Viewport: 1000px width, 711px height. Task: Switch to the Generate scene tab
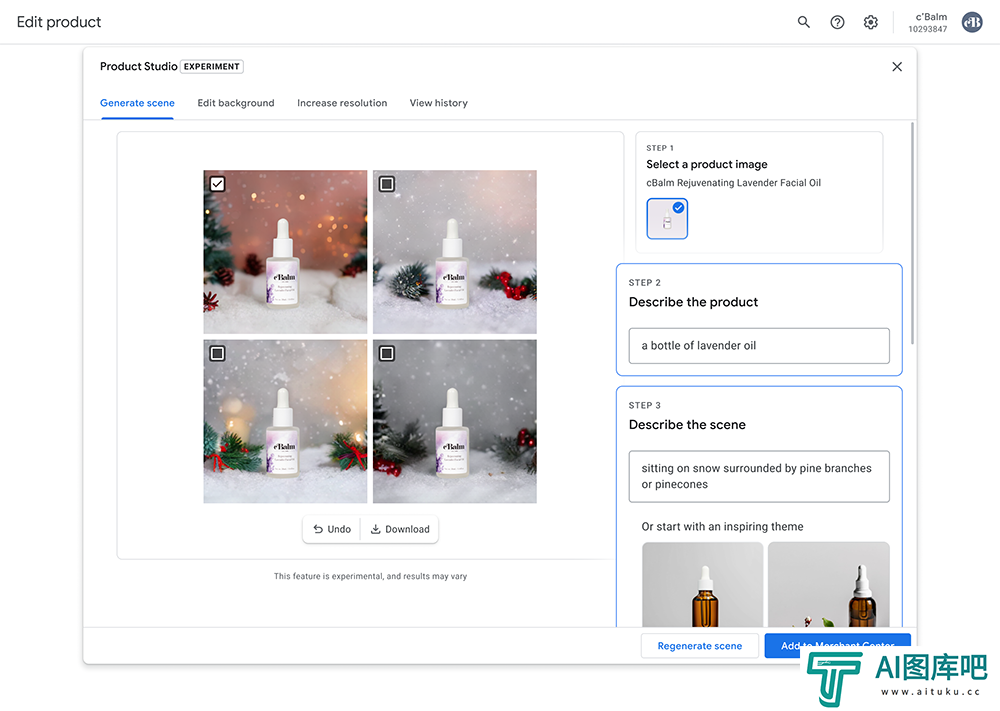137,103
